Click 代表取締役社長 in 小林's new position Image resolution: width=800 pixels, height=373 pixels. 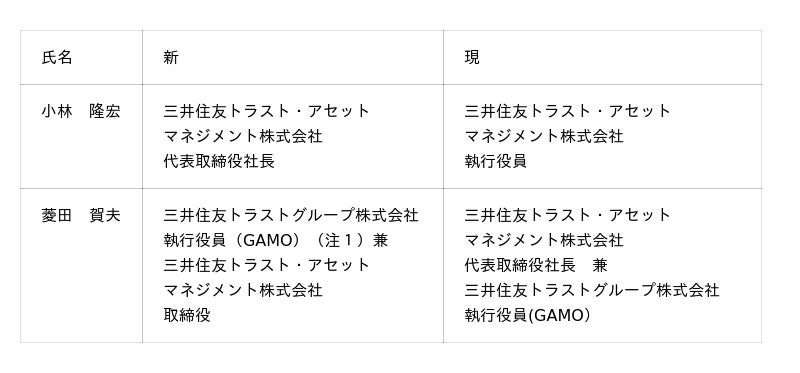click(219, 161)
